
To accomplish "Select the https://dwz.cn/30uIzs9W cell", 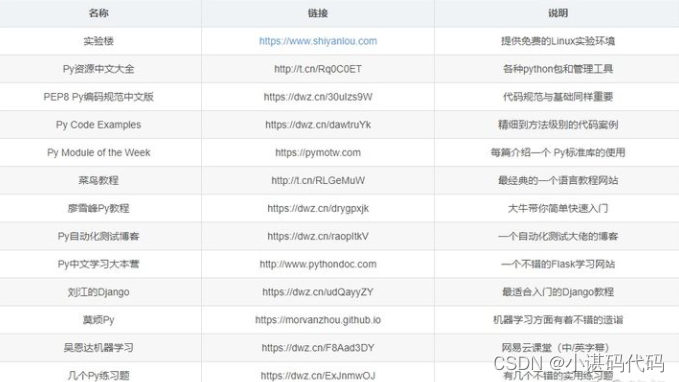I will (x=318, y=97).
